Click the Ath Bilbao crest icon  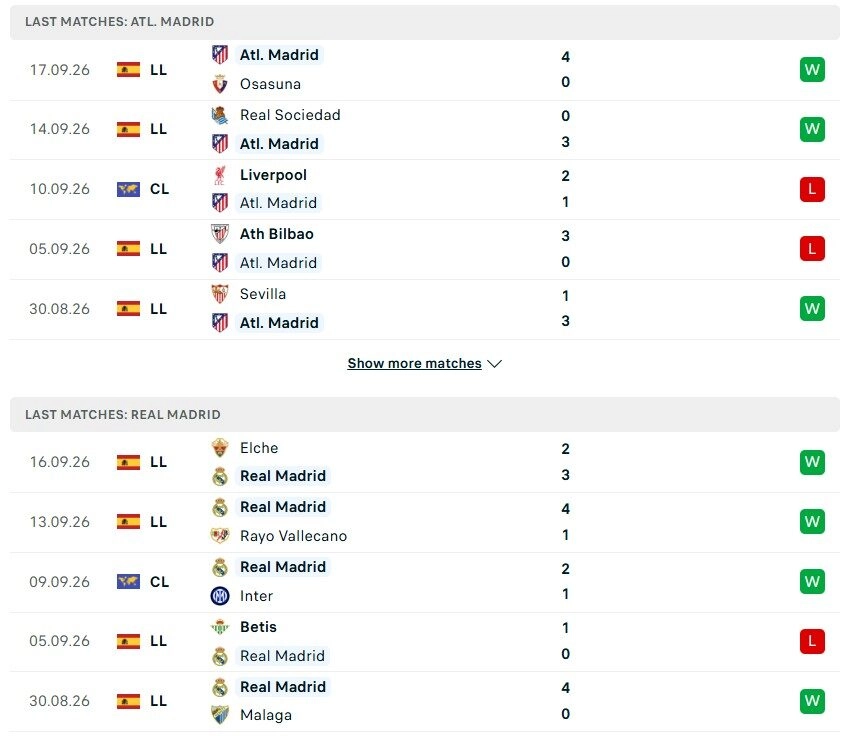pyautogui.click(x=219, y=234)
